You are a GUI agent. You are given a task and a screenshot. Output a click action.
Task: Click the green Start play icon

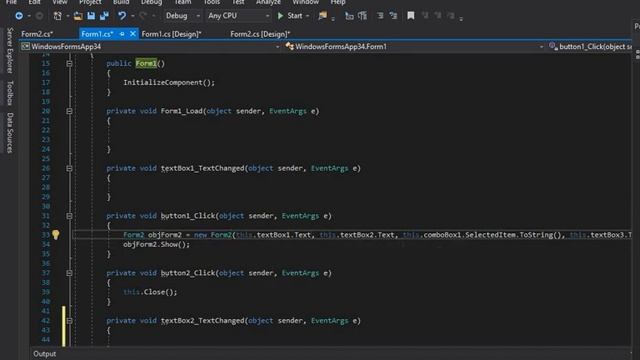tap(280, 16)
